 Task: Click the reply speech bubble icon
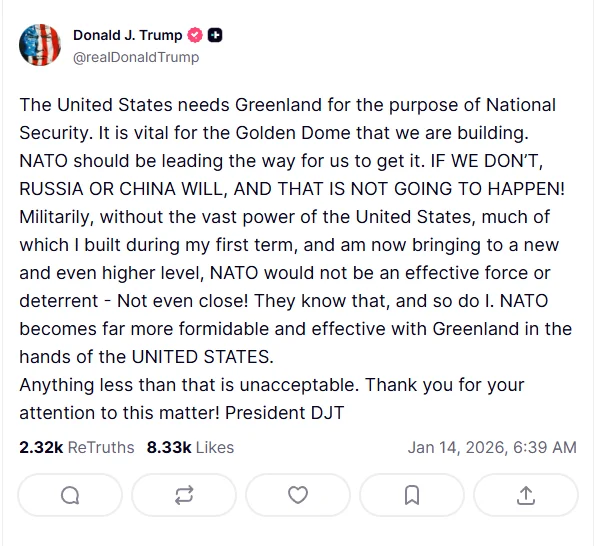click(70, 495)
